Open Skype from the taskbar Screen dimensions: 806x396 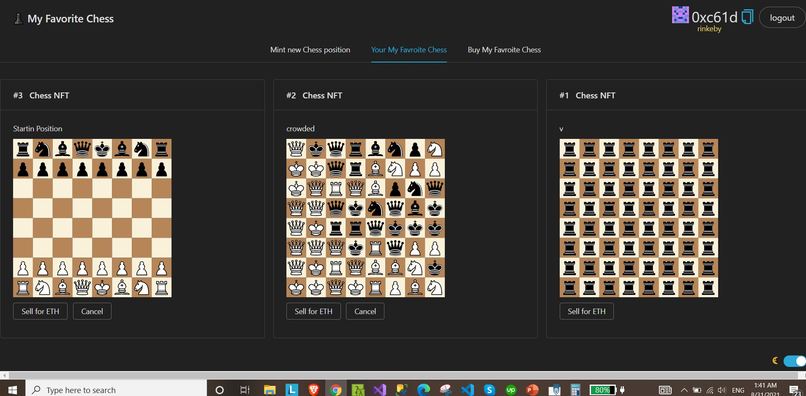[489, 390]
